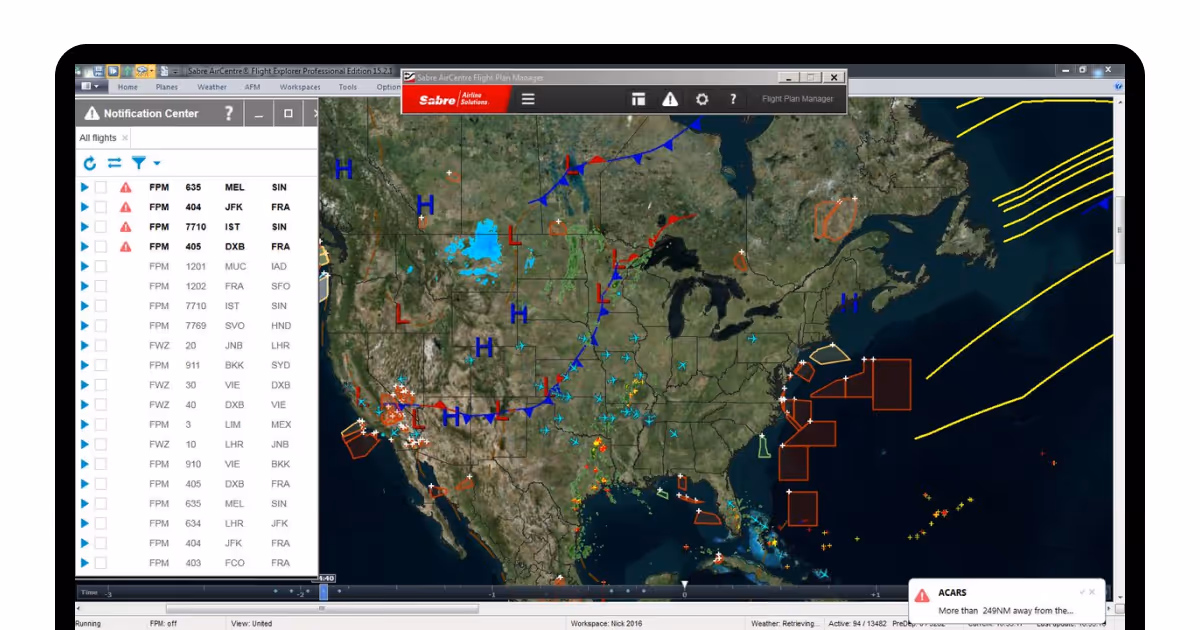The width and height of the screenshot is (1200, 630).
Task: Click the refresh icon in Notification Center
Action: pyautogui.click(x=89, y=163)
